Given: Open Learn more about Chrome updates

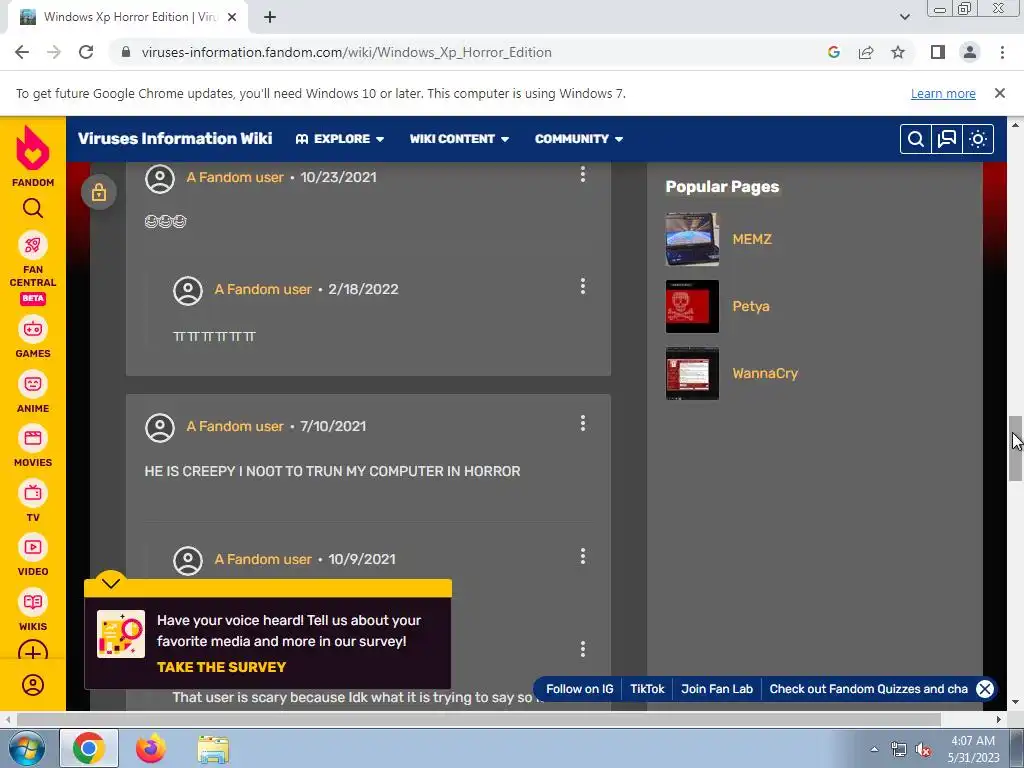Looking at the screenshot, I should [x=943, y=93].
